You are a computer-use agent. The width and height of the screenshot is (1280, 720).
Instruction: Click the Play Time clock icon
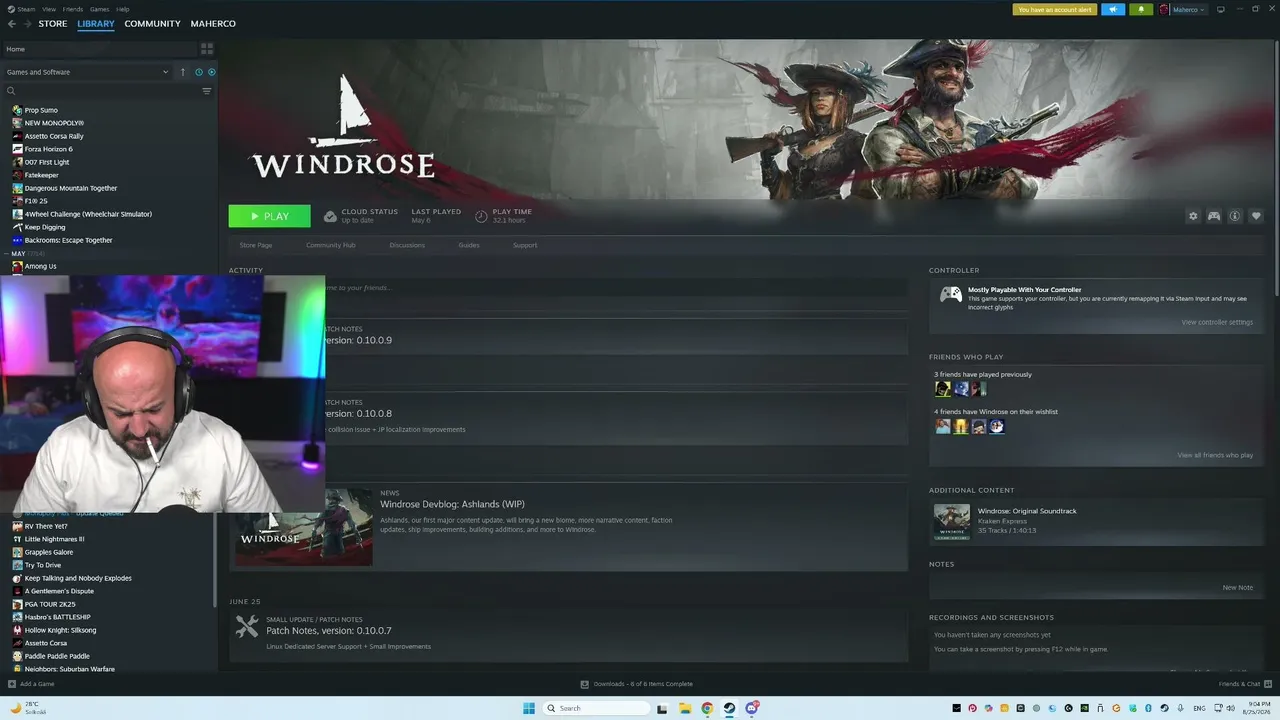[481, 216]
